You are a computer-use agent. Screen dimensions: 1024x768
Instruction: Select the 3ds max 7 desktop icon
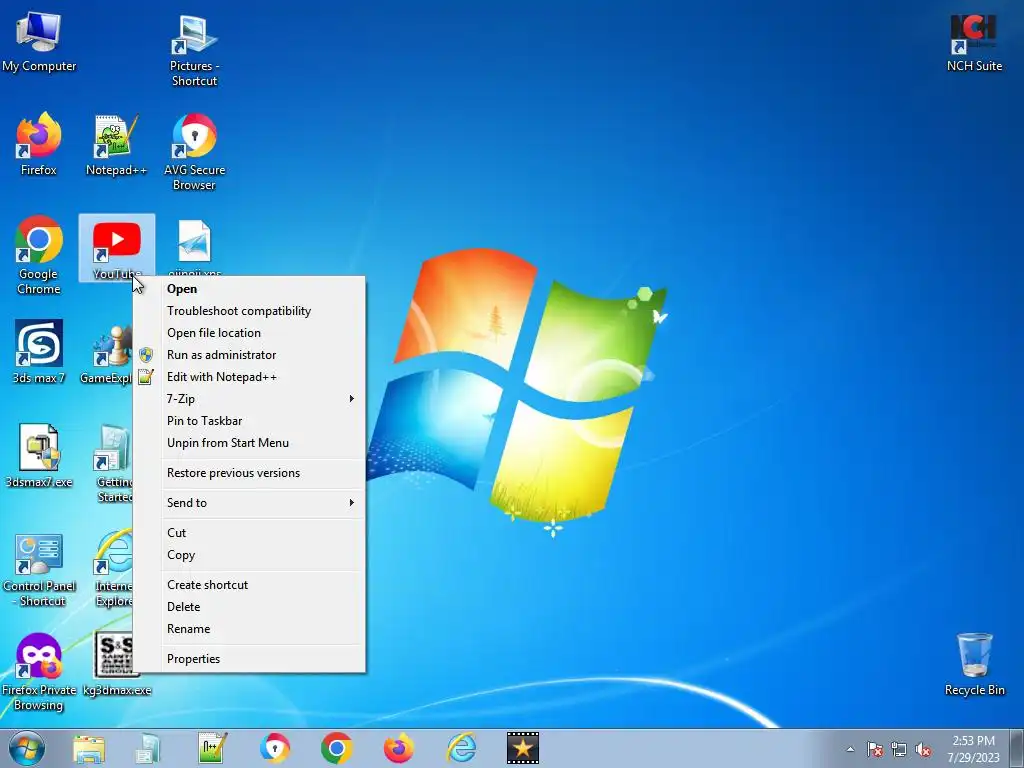coord(39,351)
